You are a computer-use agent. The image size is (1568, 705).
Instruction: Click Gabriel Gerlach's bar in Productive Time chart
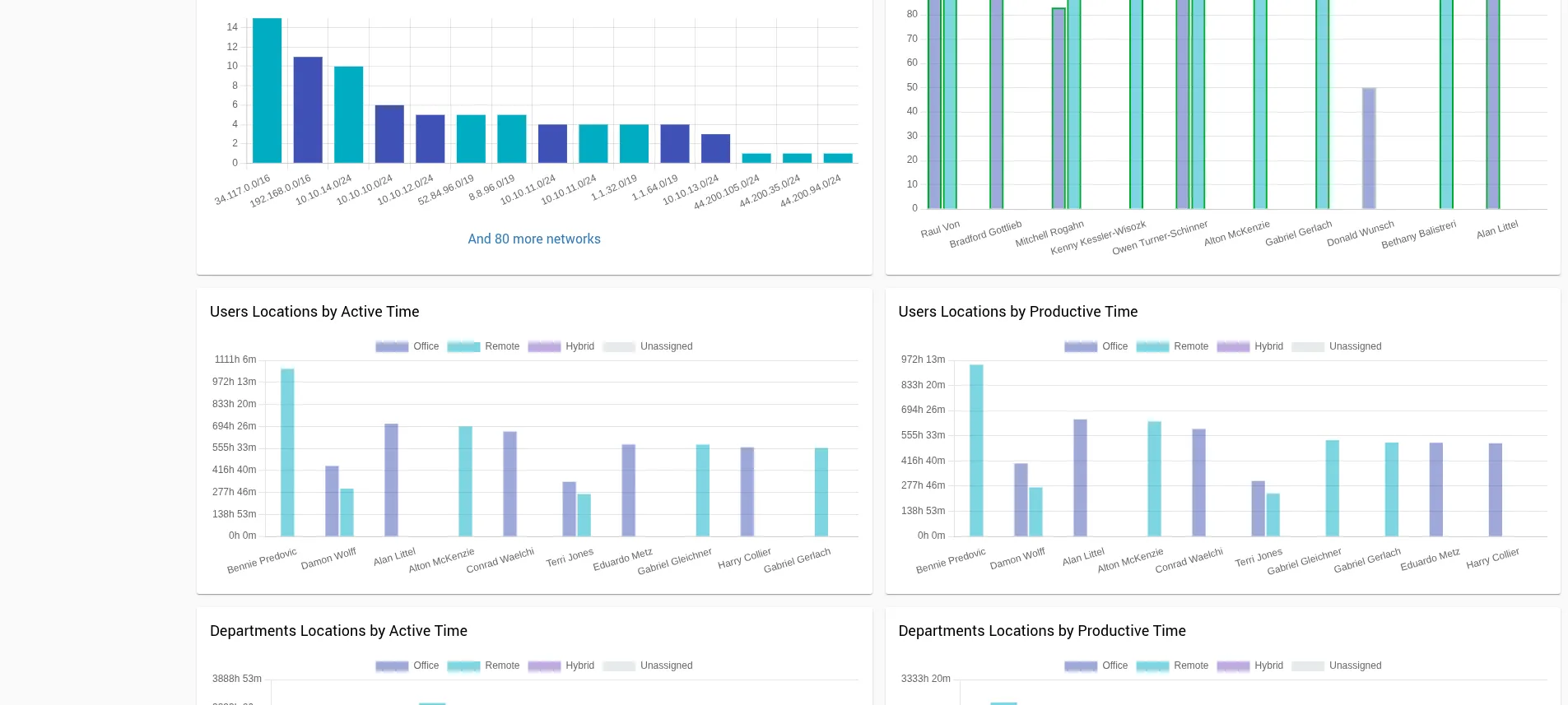[1391, 489]
